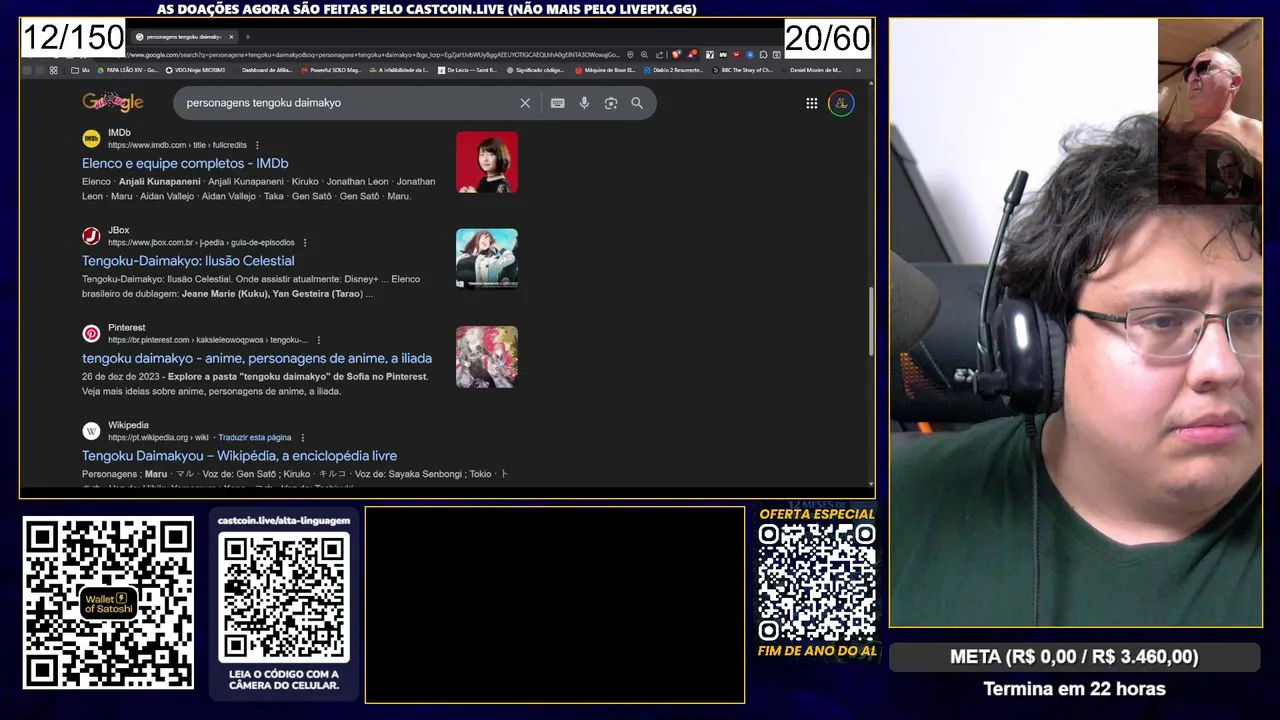1280x720 pixels.
Task: Go to Google home via the logo
Action: click(113, 102)
